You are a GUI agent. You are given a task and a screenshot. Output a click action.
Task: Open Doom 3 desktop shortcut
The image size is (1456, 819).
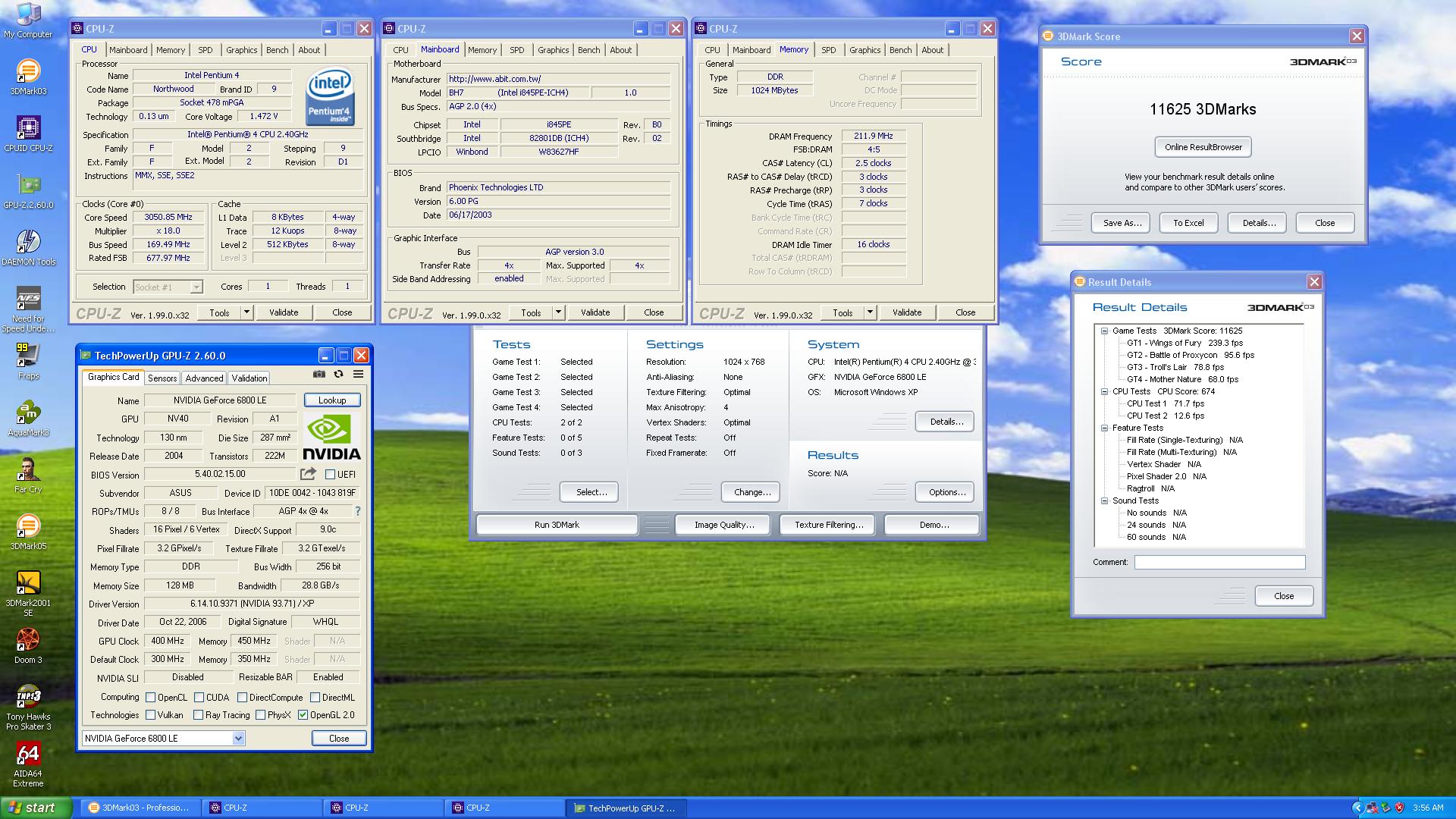click(28, 646)
